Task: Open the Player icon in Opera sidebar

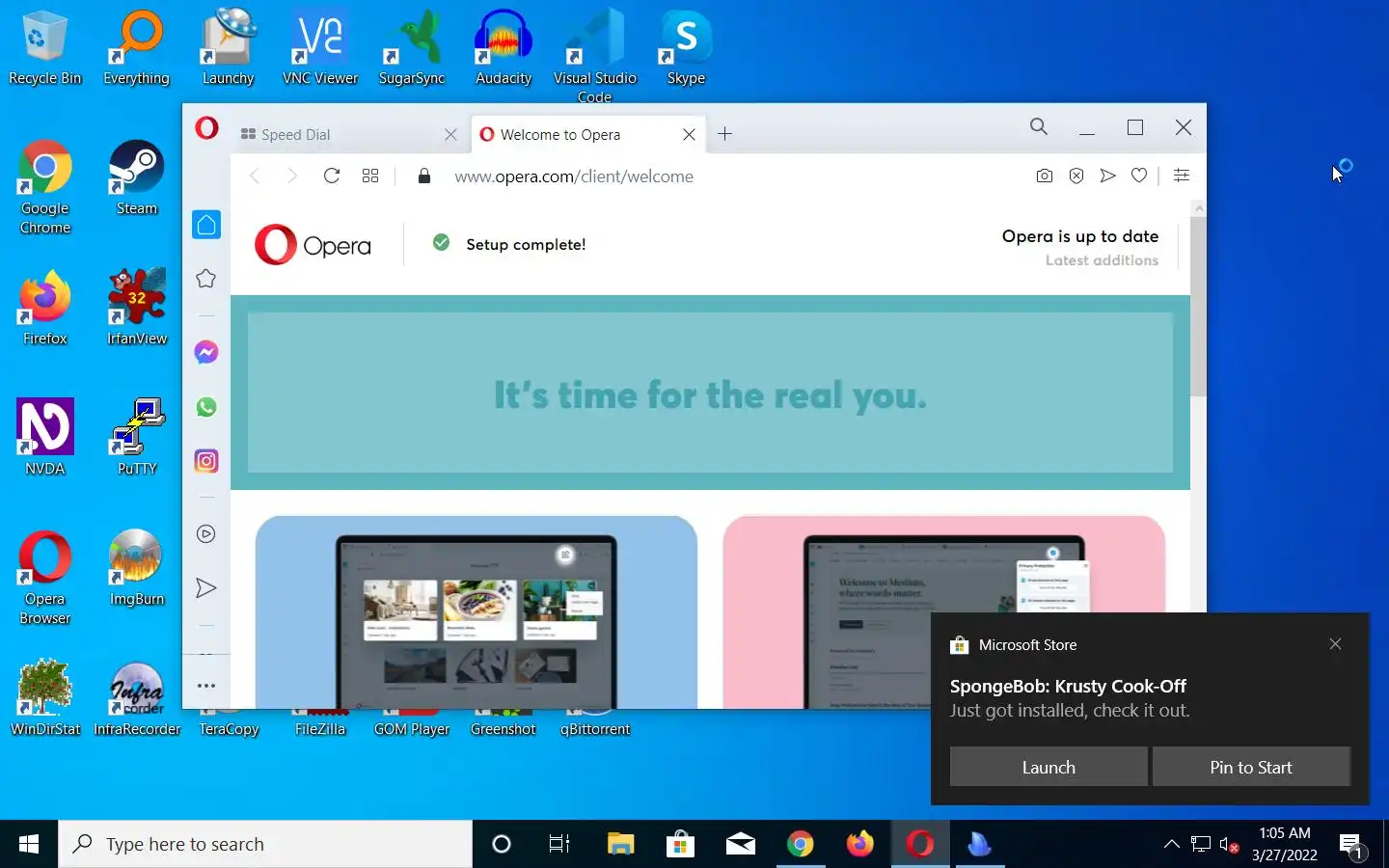Action: tap(206, 534)
